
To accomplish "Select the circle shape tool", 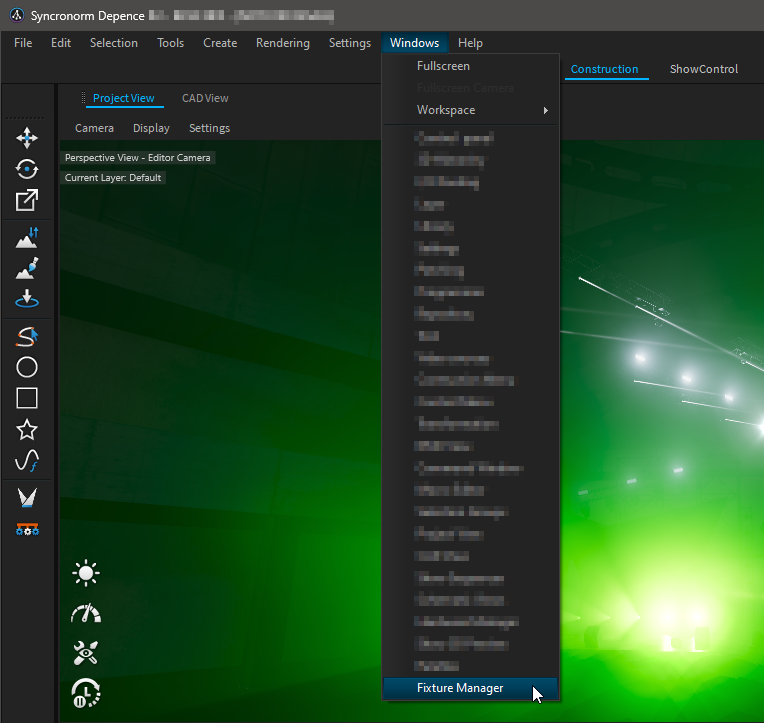I will click(x=27, y=367).
